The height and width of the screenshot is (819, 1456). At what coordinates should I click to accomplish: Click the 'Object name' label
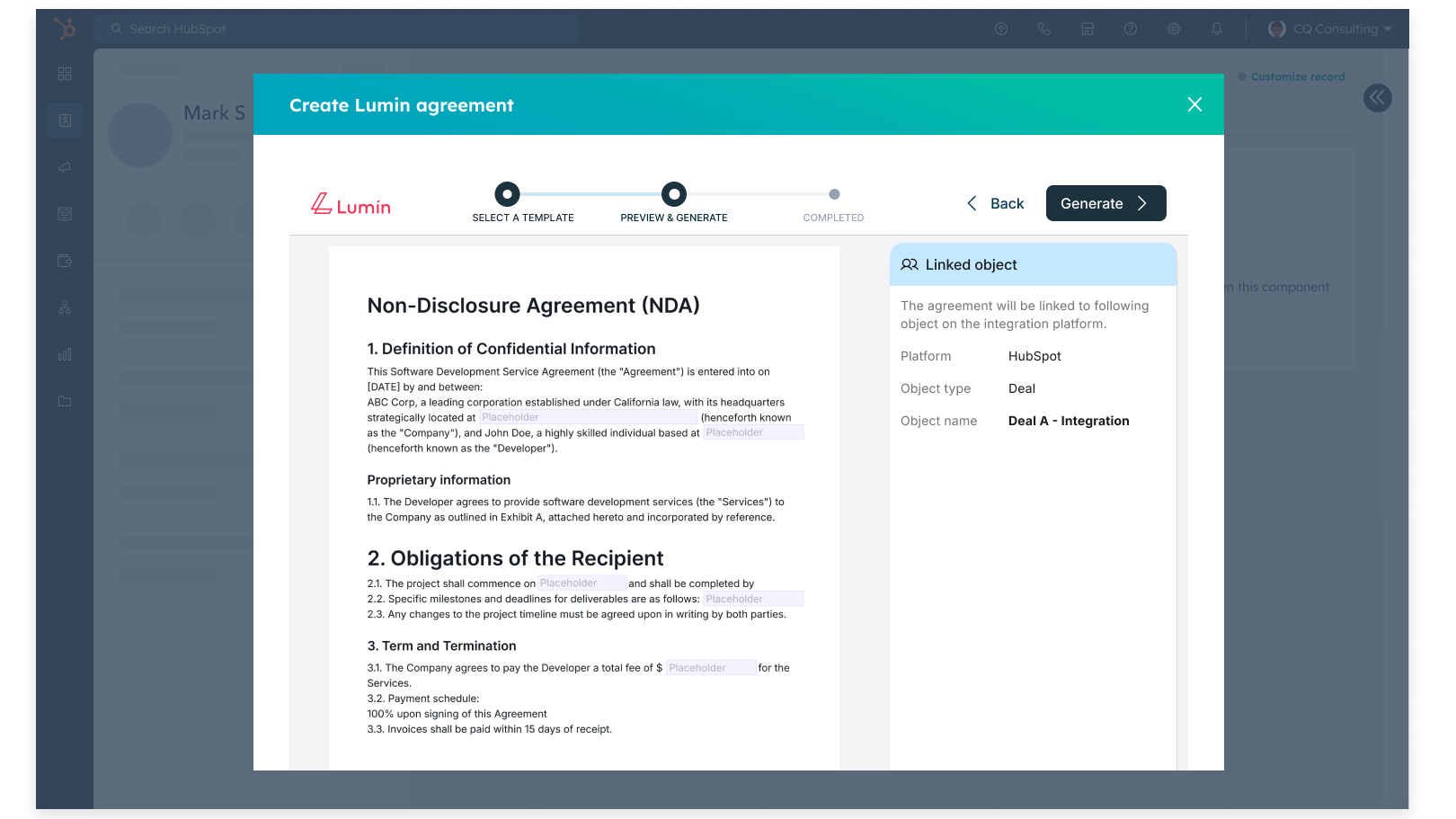click(x=938, y=421)
